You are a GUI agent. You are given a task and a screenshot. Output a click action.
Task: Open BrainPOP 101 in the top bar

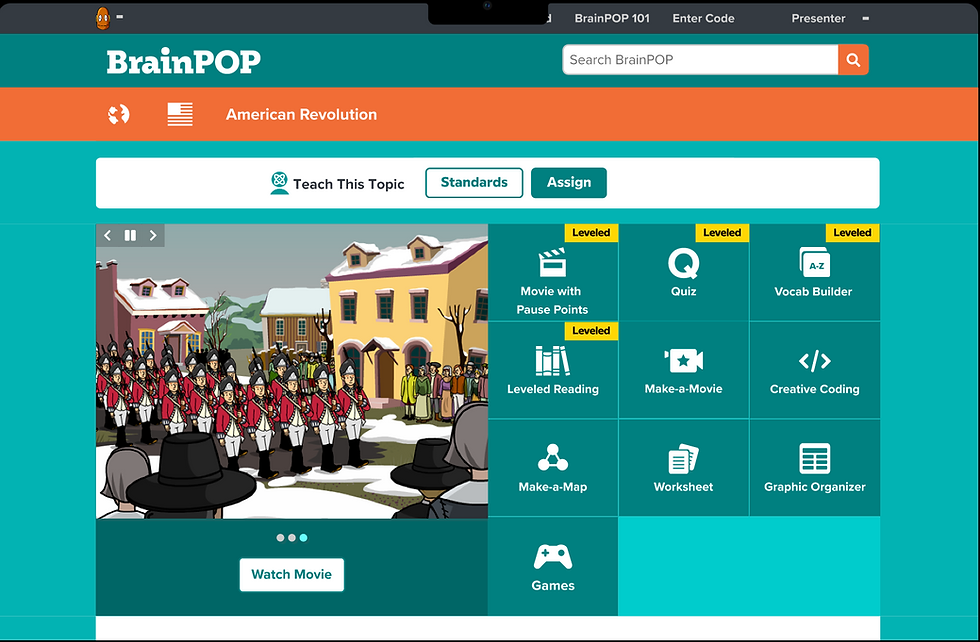pyautogui.click(x=612, y=18)
